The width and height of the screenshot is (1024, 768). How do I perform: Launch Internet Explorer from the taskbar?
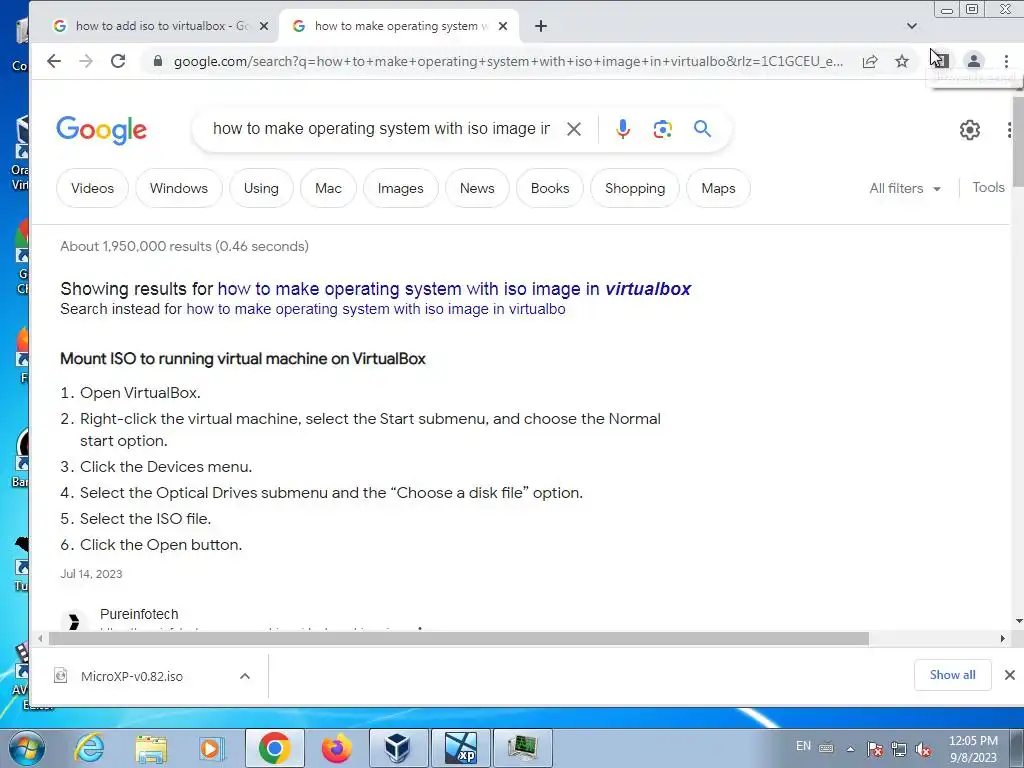point(89,748)
